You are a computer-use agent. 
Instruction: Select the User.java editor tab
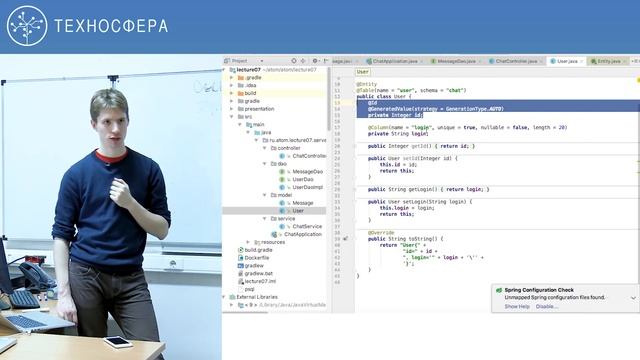pos(567,61)
